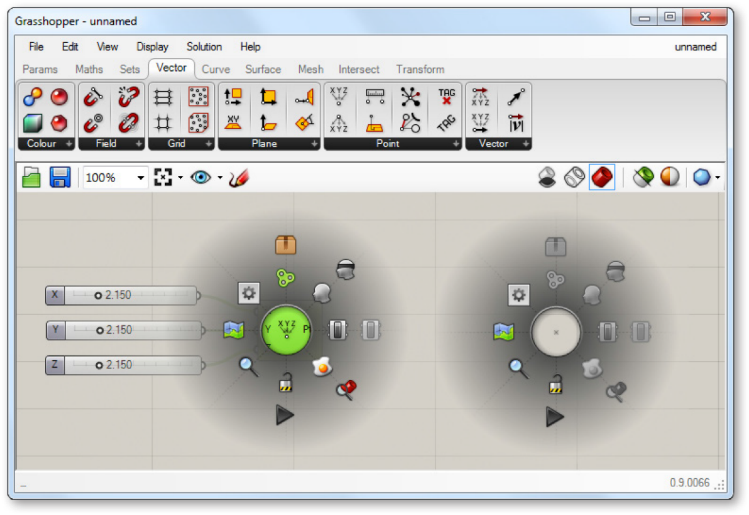
Task: Select the rotated Text Tag icon
Action: click(x=447, y=123)
